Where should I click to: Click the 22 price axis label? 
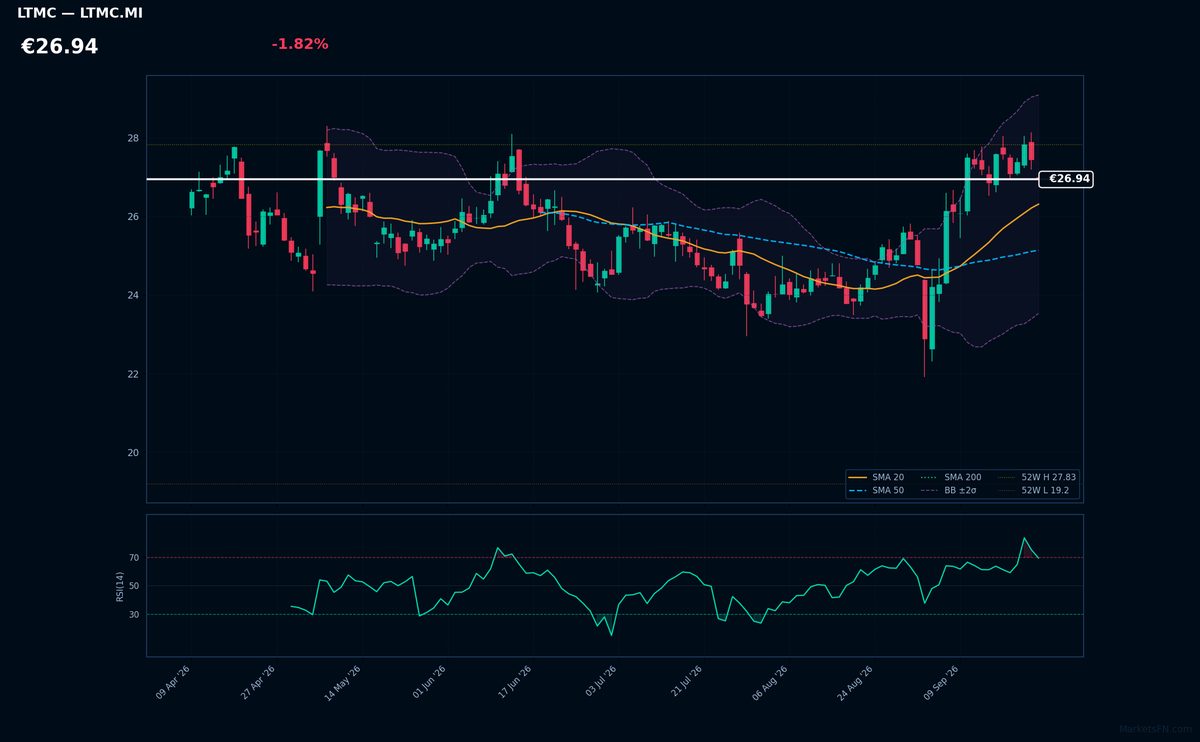133,375
